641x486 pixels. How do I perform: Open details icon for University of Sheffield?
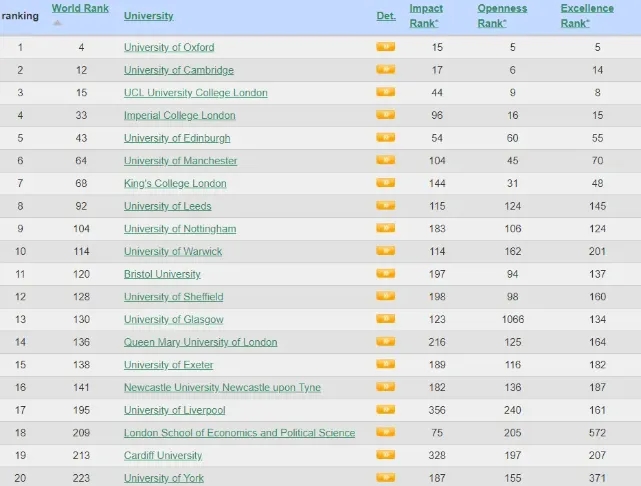click(385, 296)
